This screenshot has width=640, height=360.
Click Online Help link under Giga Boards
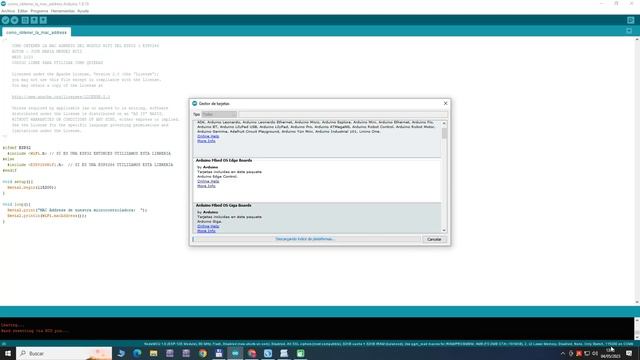click(208, 226)
